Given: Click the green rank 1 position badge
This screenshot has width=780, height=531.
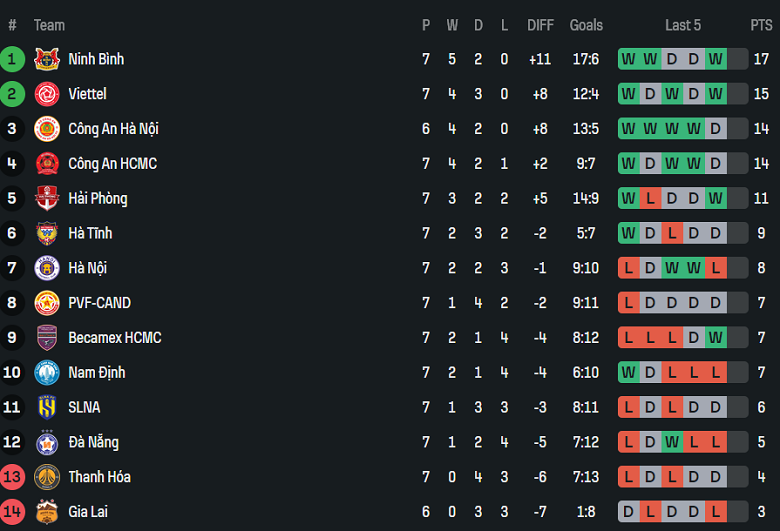Looking at the screenshot, I should 12,59.
